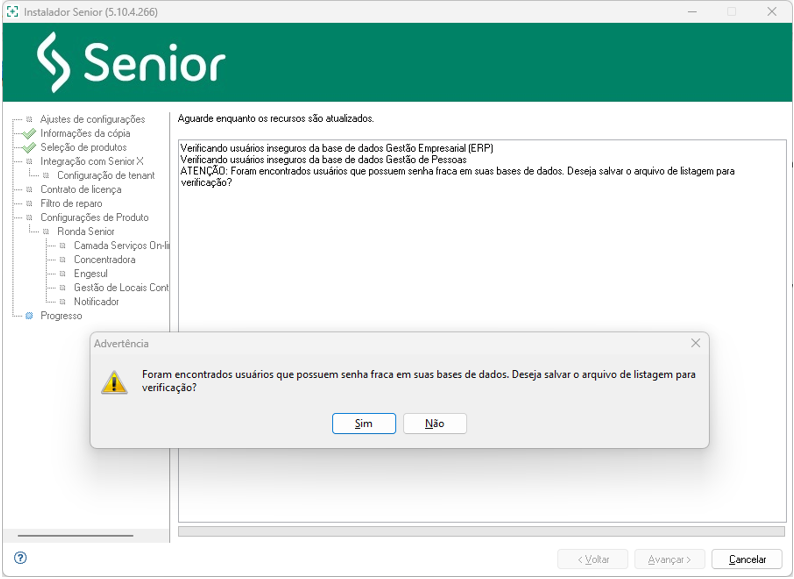The height and width of the screenshot is (579, 794).
Task: Select Engesul tree item
Action: pyautogui.click(x=91, y=274)
